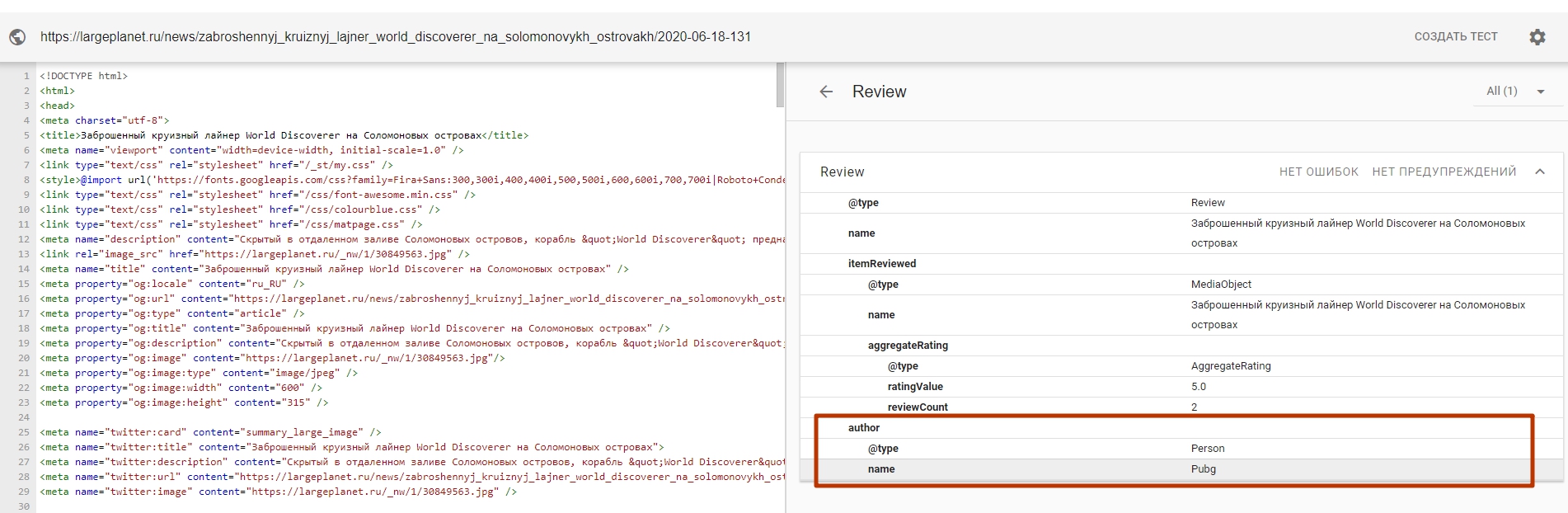This screenshot has width=1568, height=513.
Task: Click the tested page URL text
Action: (x=396, y=37)
